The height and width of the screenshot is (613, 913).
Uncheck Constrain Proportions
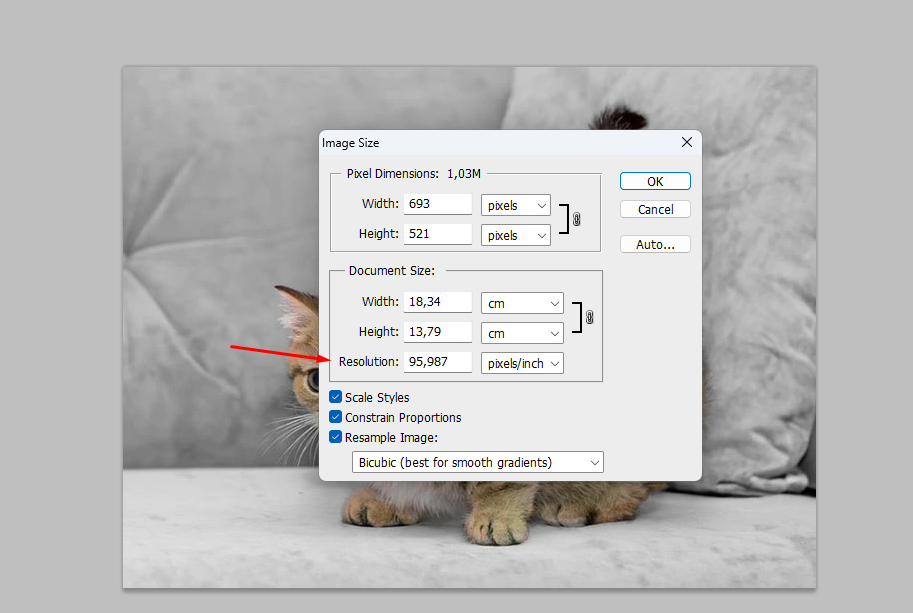(336, 417)
